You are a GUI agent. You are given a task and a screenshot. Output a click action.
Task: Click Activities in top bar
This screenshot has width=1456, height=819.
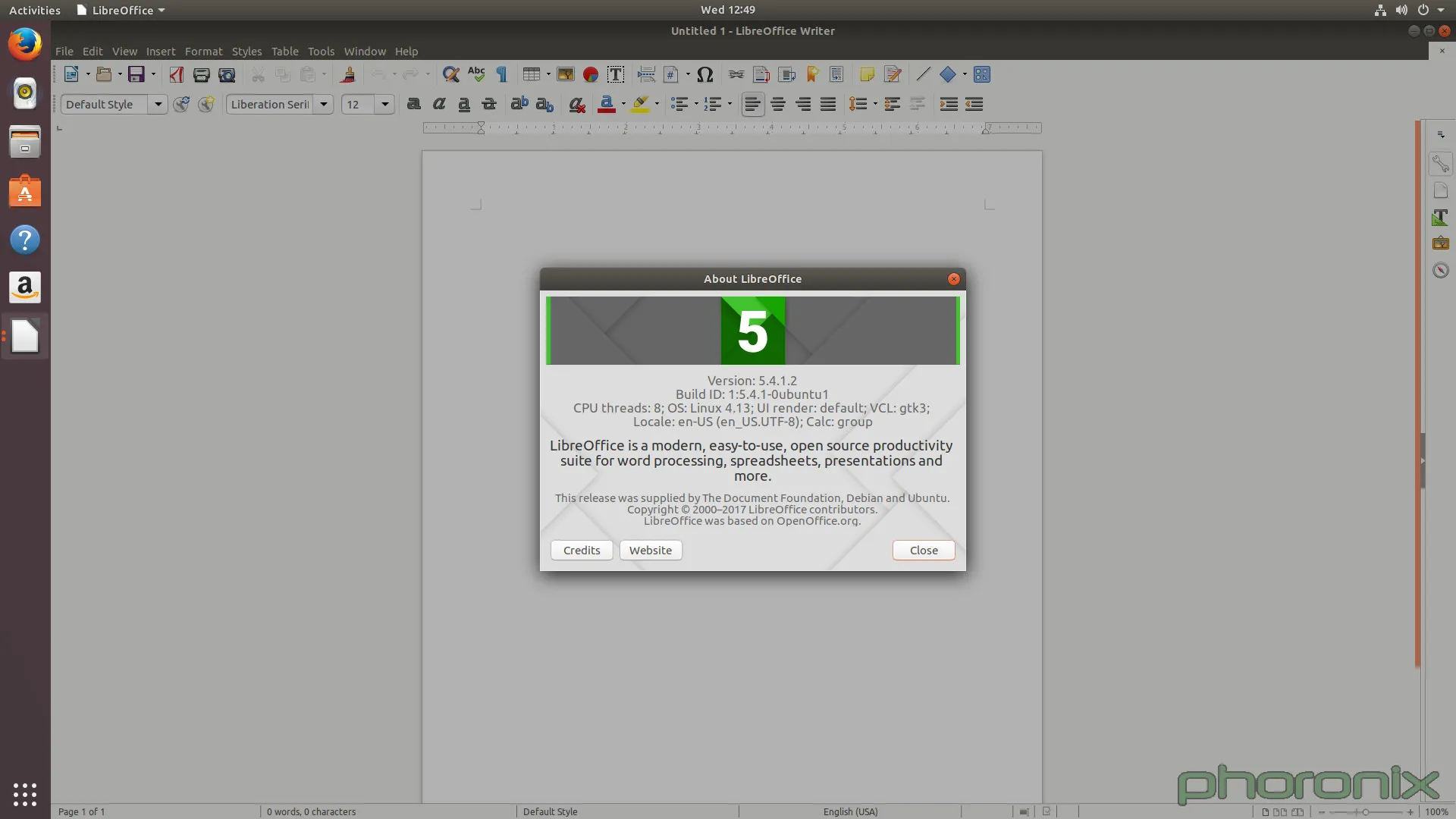[x=35, y=10]
